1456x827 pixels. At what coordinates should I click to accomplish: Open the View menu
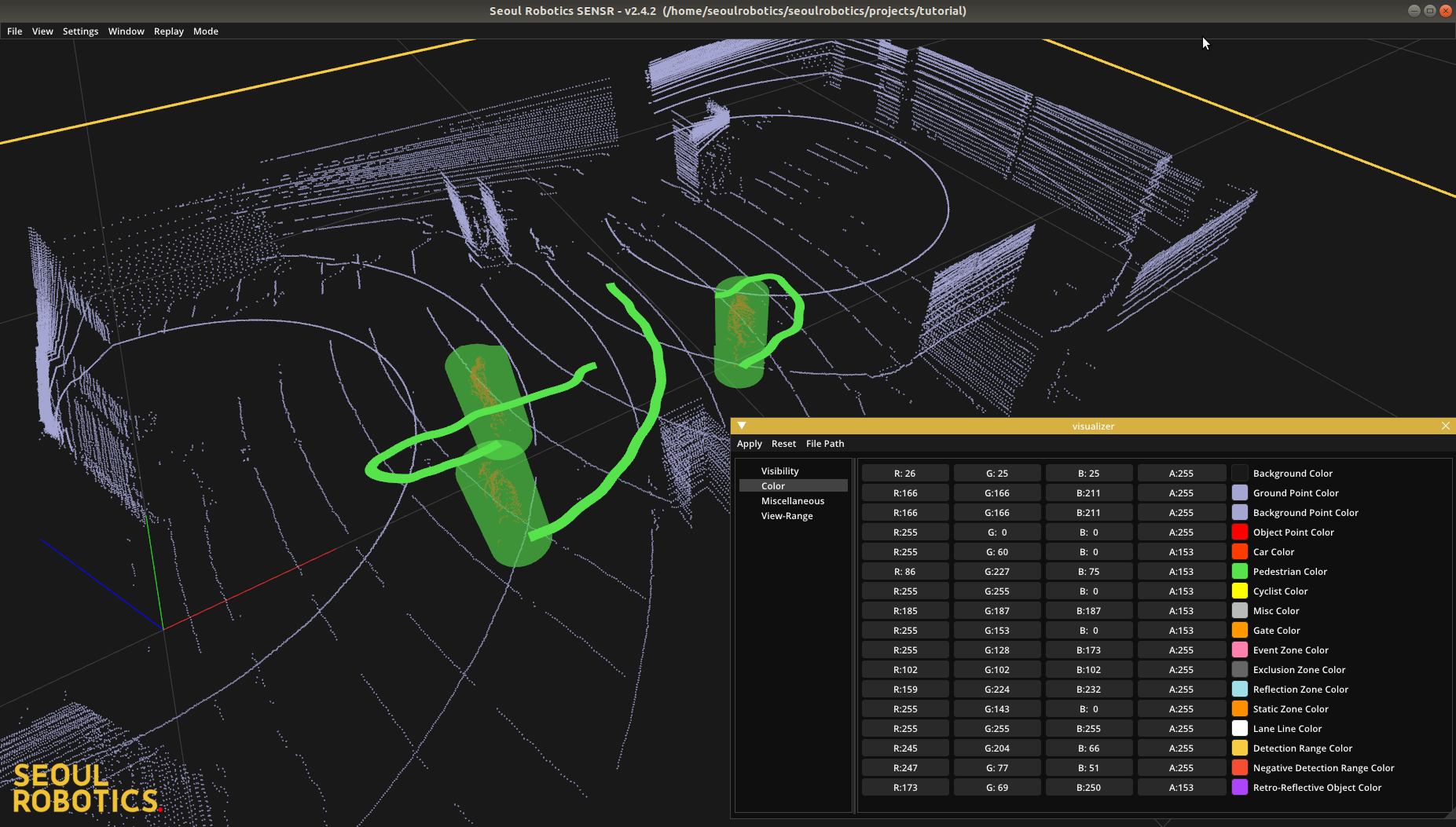click(x=42, y=31)
